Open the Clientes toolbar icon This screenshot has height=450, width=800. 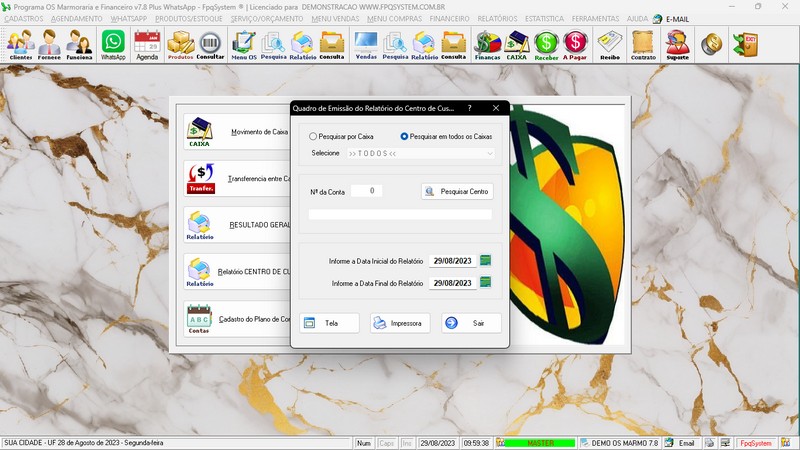click(20, 44)
